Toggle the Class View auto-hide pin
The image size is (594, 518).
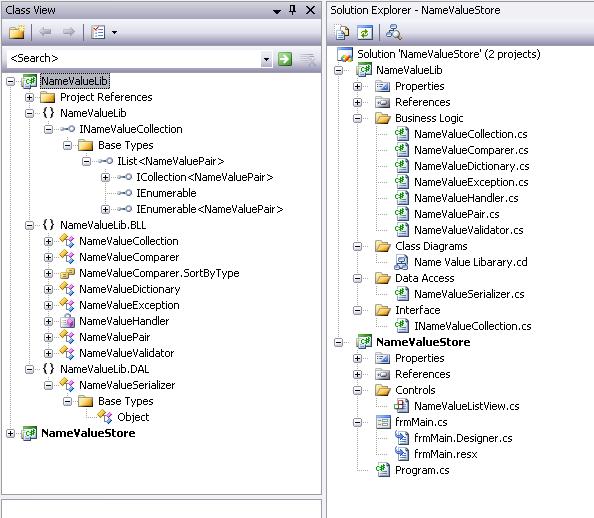click(292, 10)
